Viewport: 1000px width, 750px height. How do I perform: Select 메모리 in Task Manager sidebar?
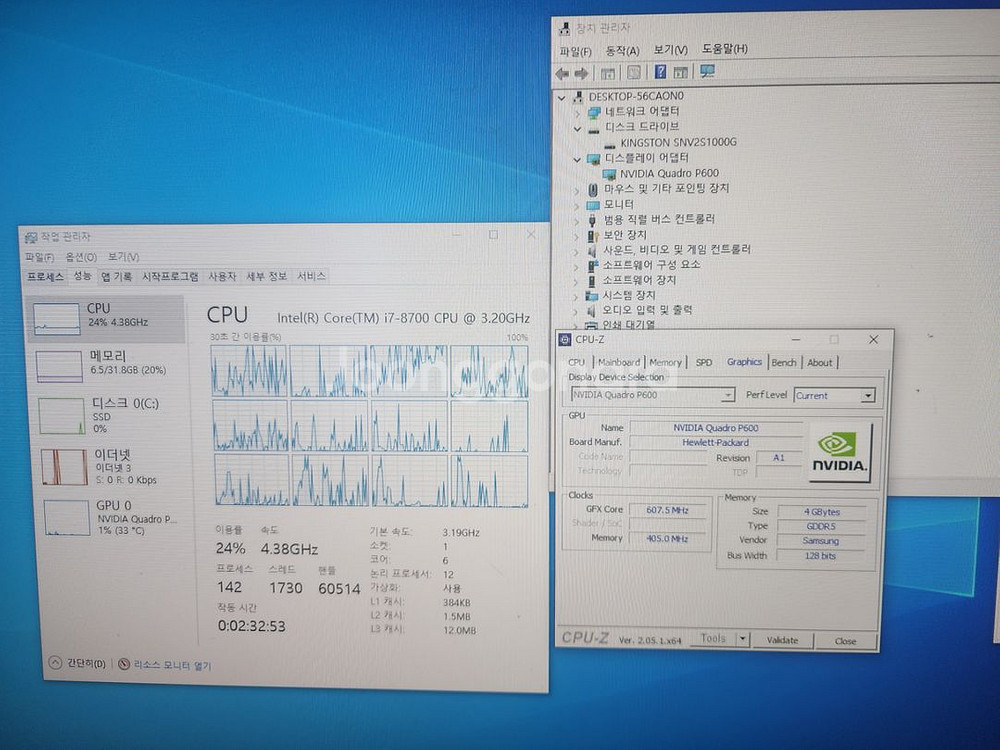click(x=107, y=365)
